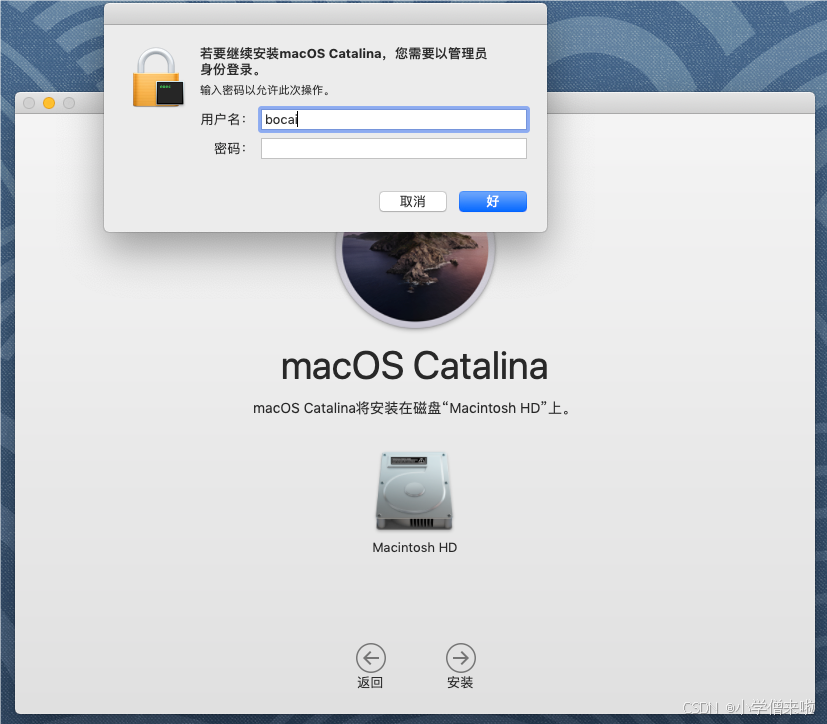
Task: Click the "macOS Catalina" title text
Action: point(415,366)
